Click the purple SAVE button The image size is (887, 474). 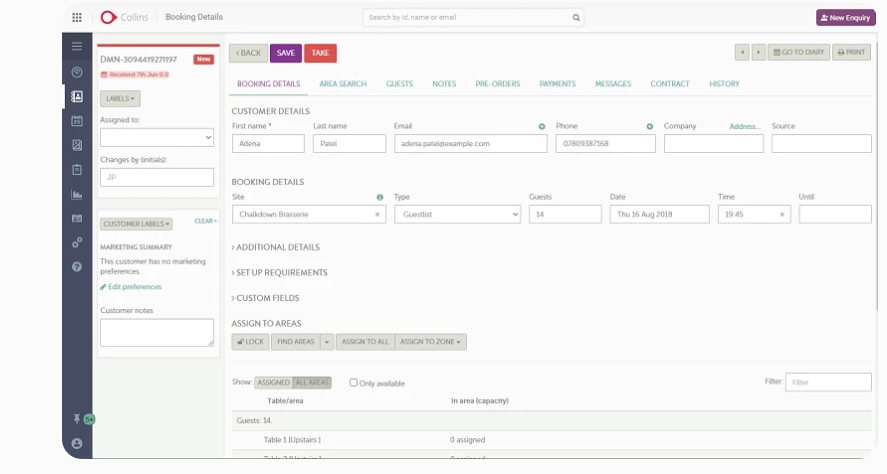[286, 53]
